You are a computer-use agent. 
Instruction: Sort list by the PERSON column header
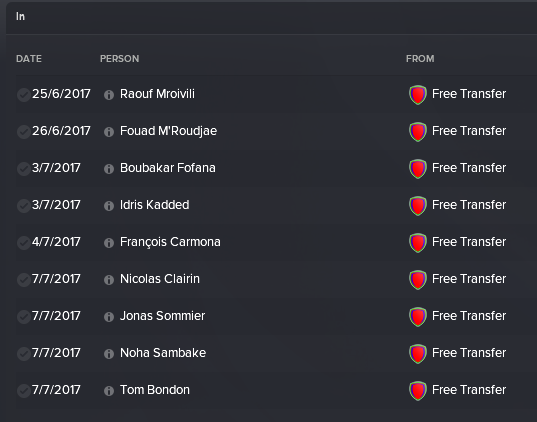pyautogui.click(x=120, y=59)
